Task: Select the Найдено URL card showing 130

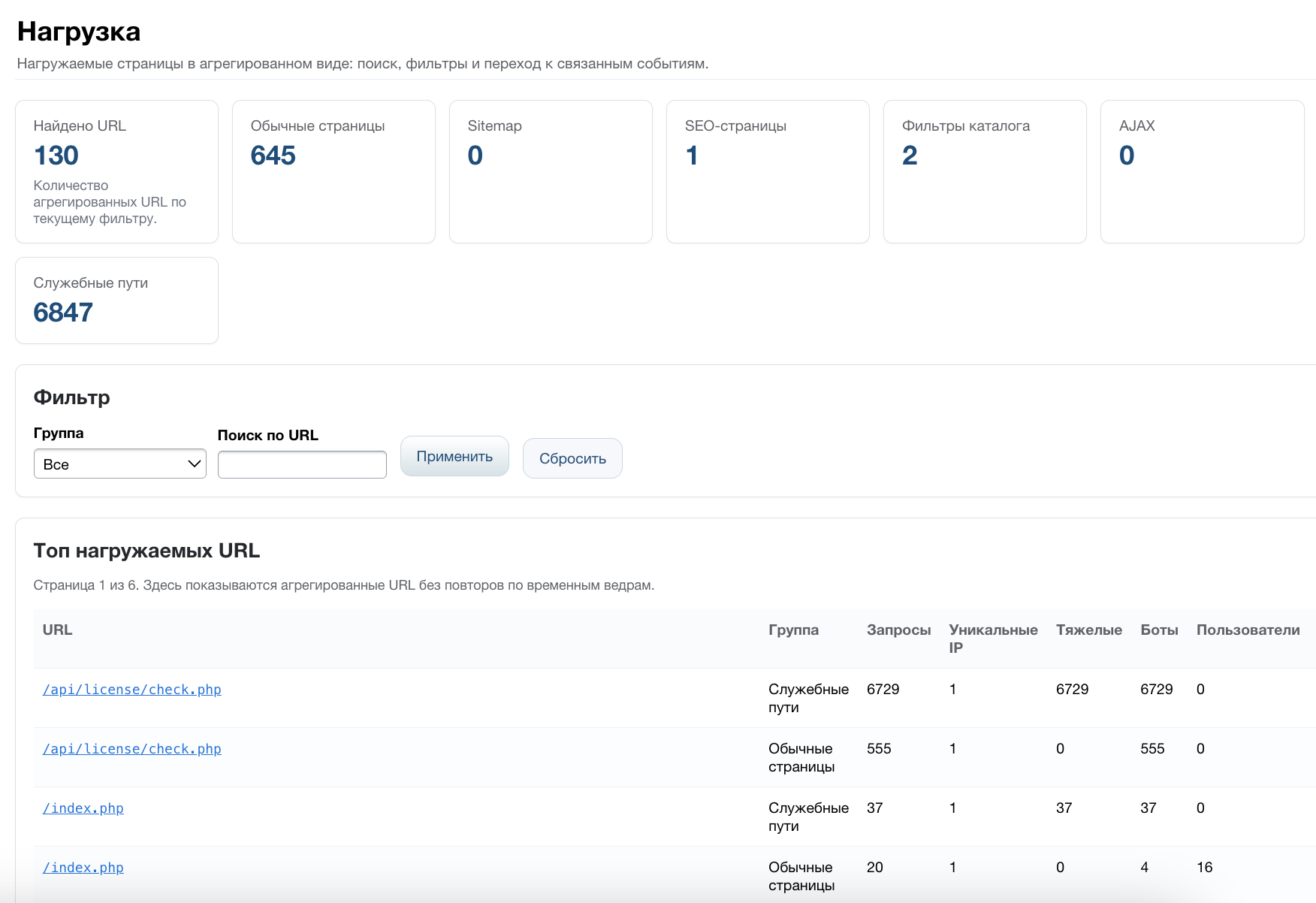Action: tap(116, 171)
